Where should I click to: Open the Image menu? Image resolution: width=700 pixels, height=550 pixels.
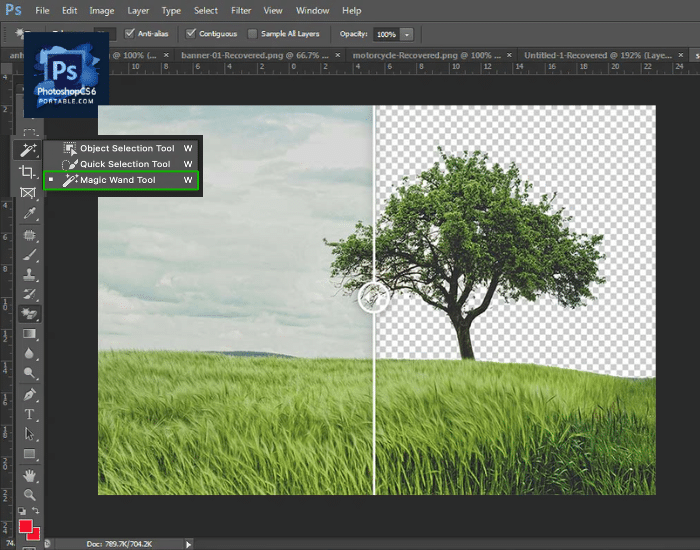102,10
